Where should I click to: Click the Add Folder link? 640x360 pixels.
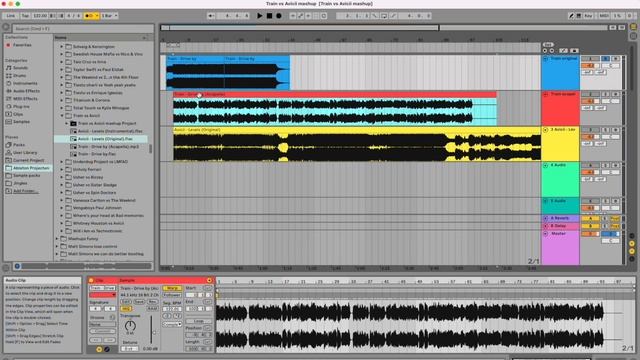[x=26, y=191]
